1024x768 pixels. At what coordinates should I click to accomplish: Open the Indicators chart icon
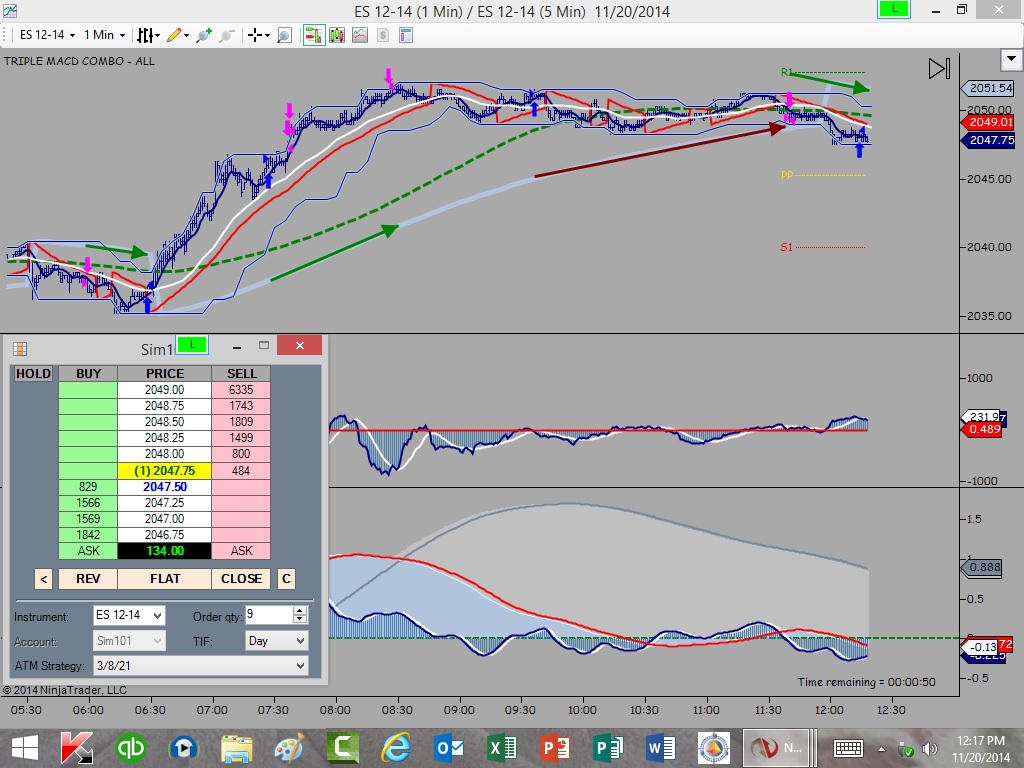coord(360,35)
